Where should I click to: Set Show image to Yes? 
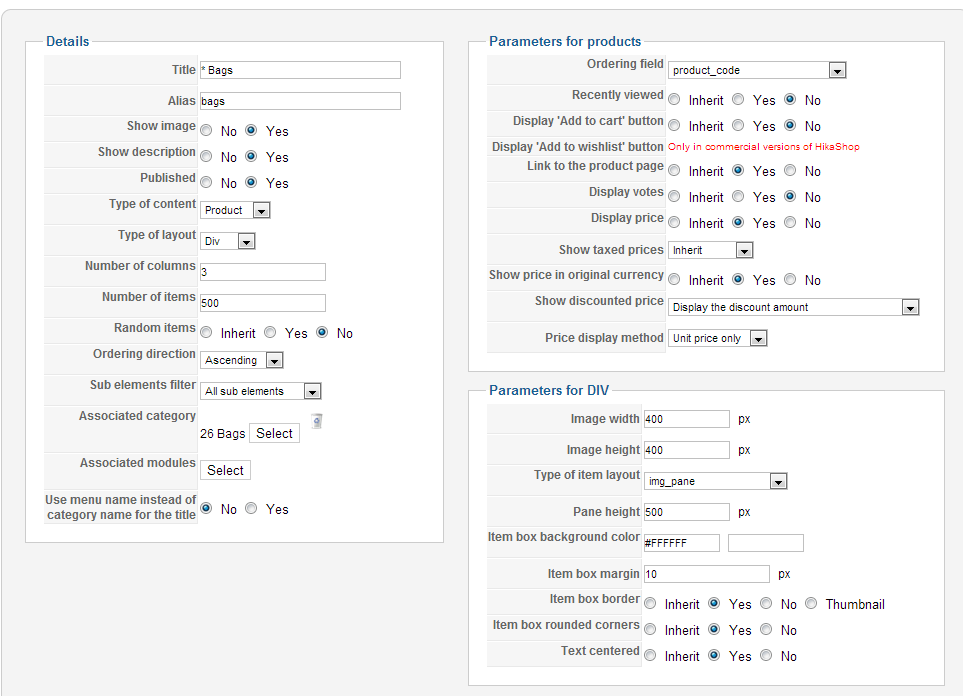tap(251, 130)
